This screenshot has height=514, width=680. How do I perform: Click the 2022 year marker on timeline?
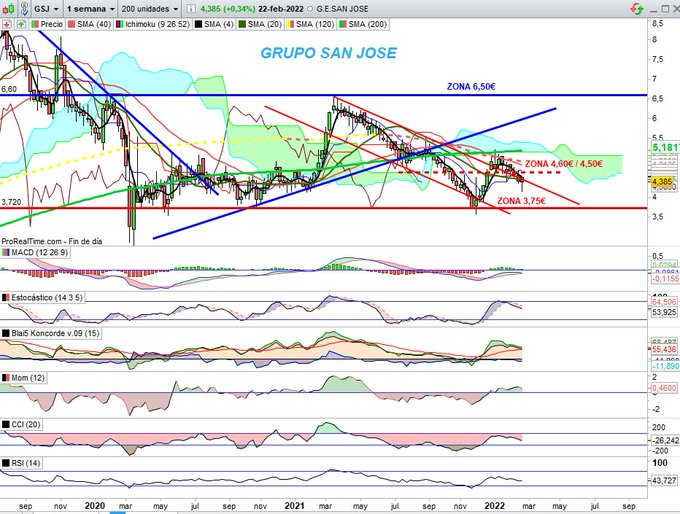coord(494,506)
